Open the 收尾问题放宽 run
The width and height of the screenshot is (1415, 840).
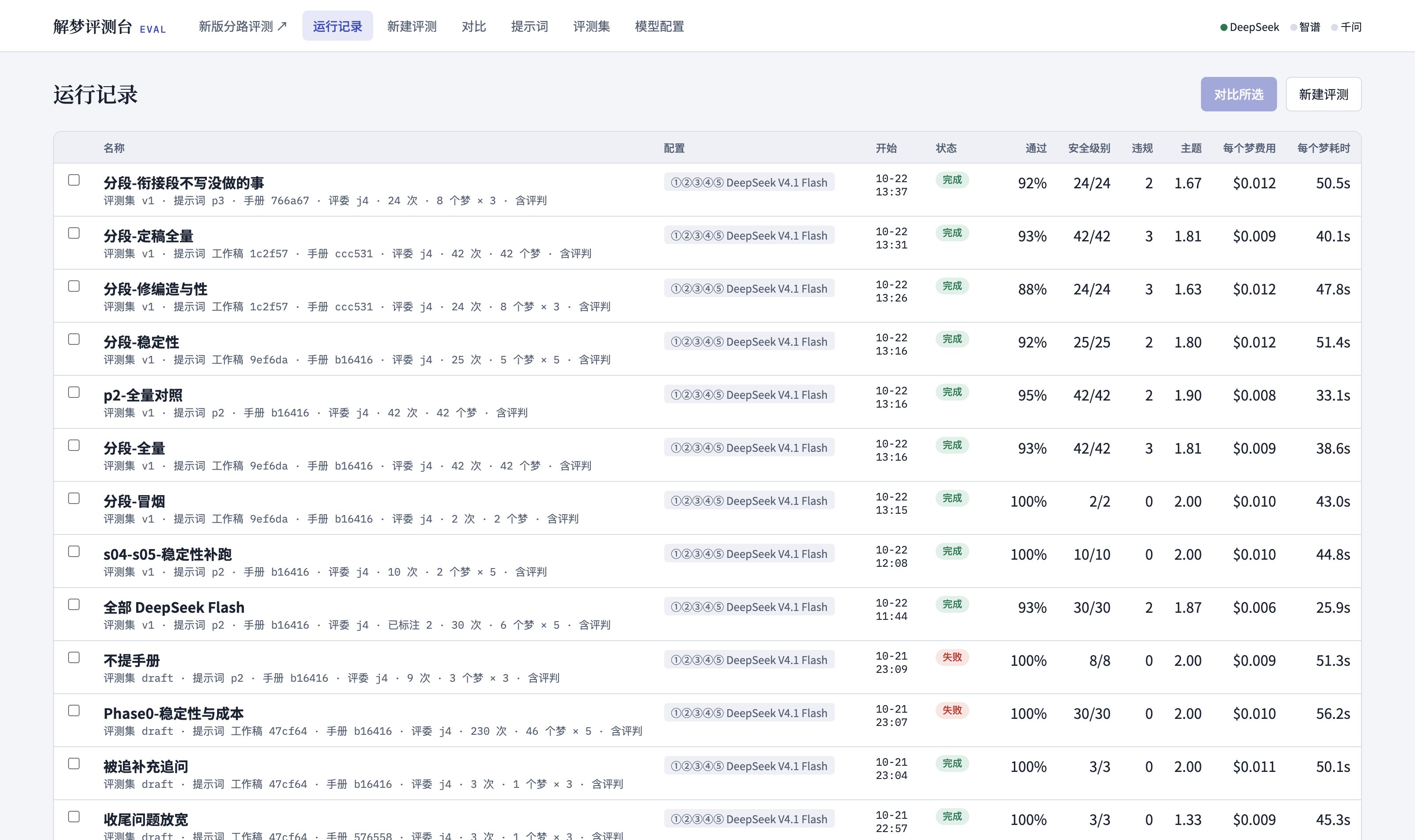(145, 820)
